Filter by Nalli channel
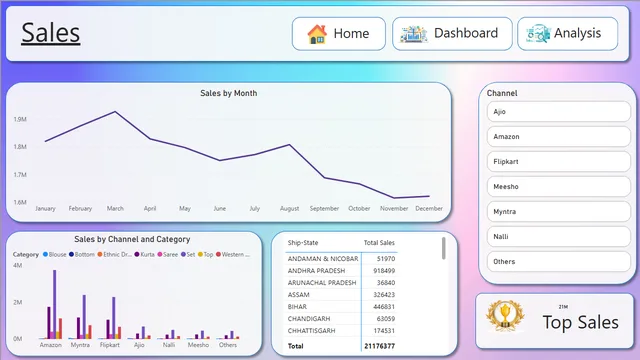This screenshot has width=640, height=360. 559,236
